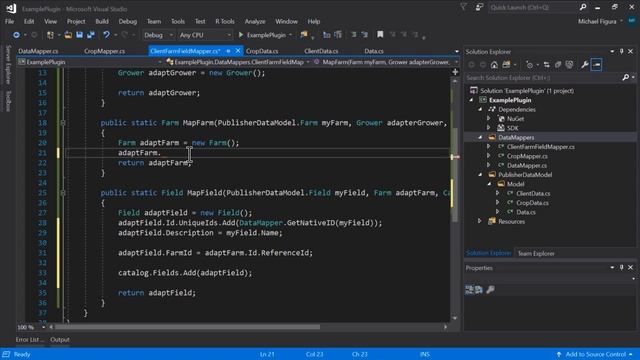This screenshot has width=640, height=360.
Task: Collapse the MapFarm method in editor
Action: pos(63,122)
